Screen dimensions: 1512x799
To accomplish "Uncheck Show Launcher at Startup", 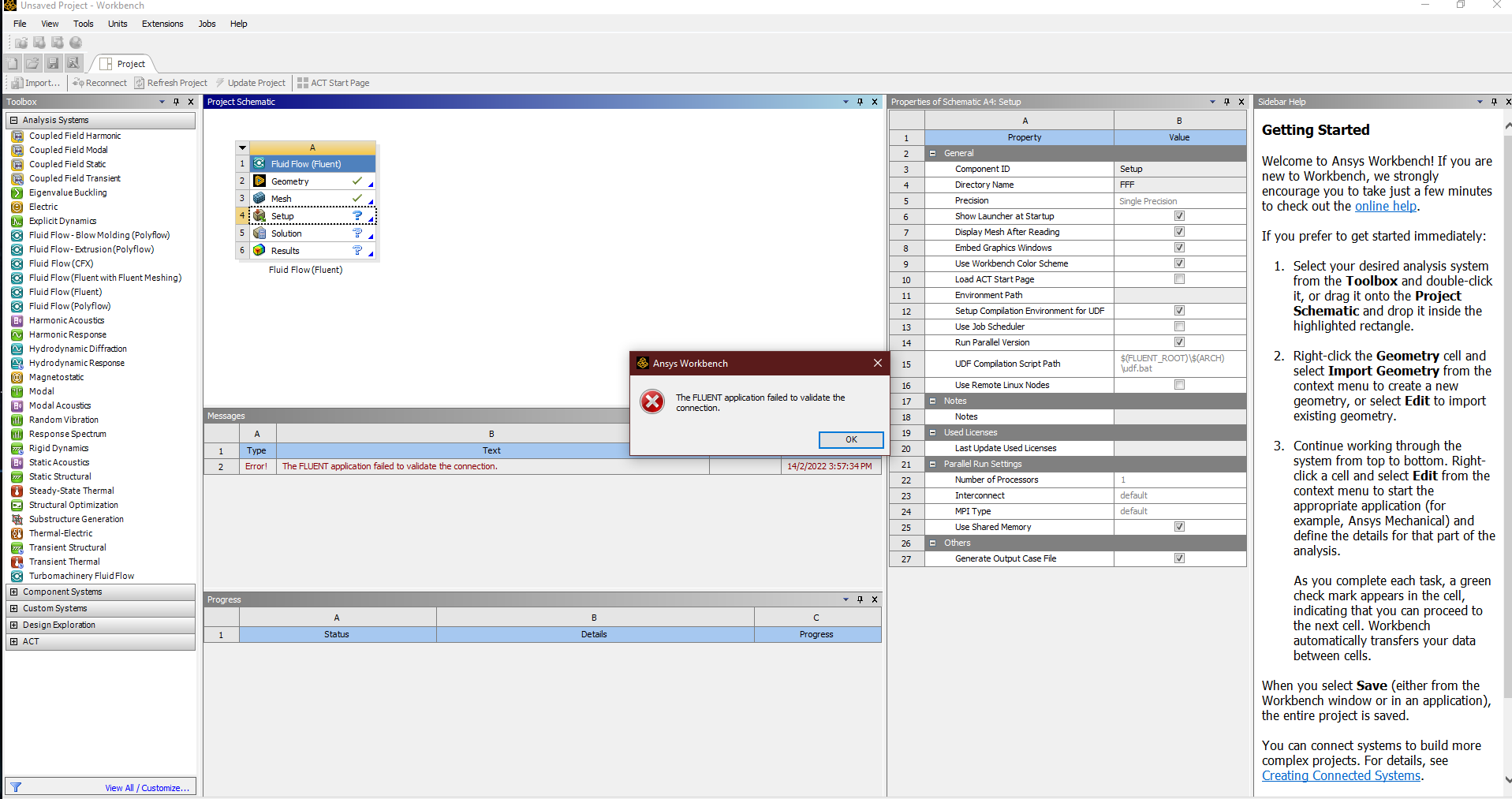I will pyautogui.click(x=1179, y=216).
